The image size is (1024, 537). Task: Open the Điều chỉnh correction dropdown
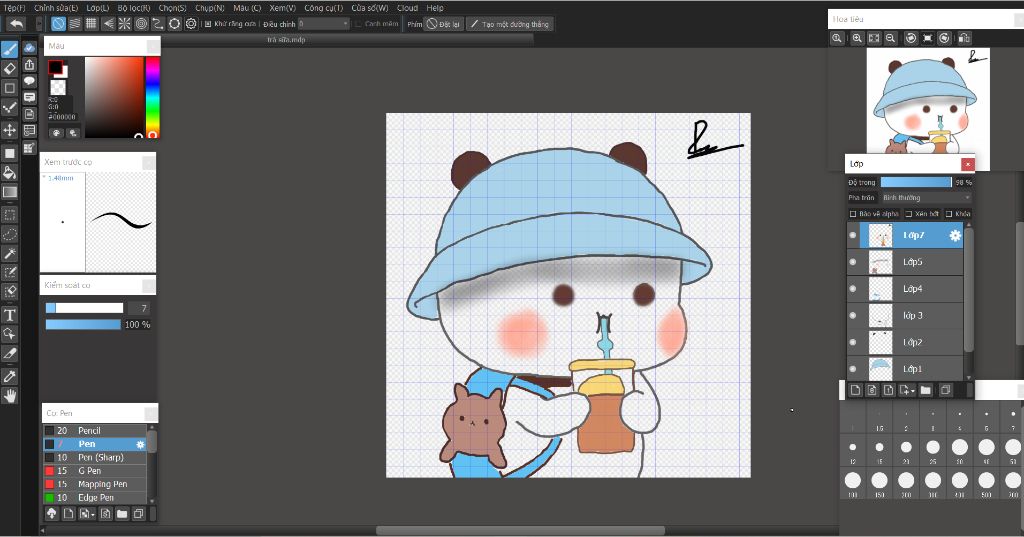click(x=324, y=24)
